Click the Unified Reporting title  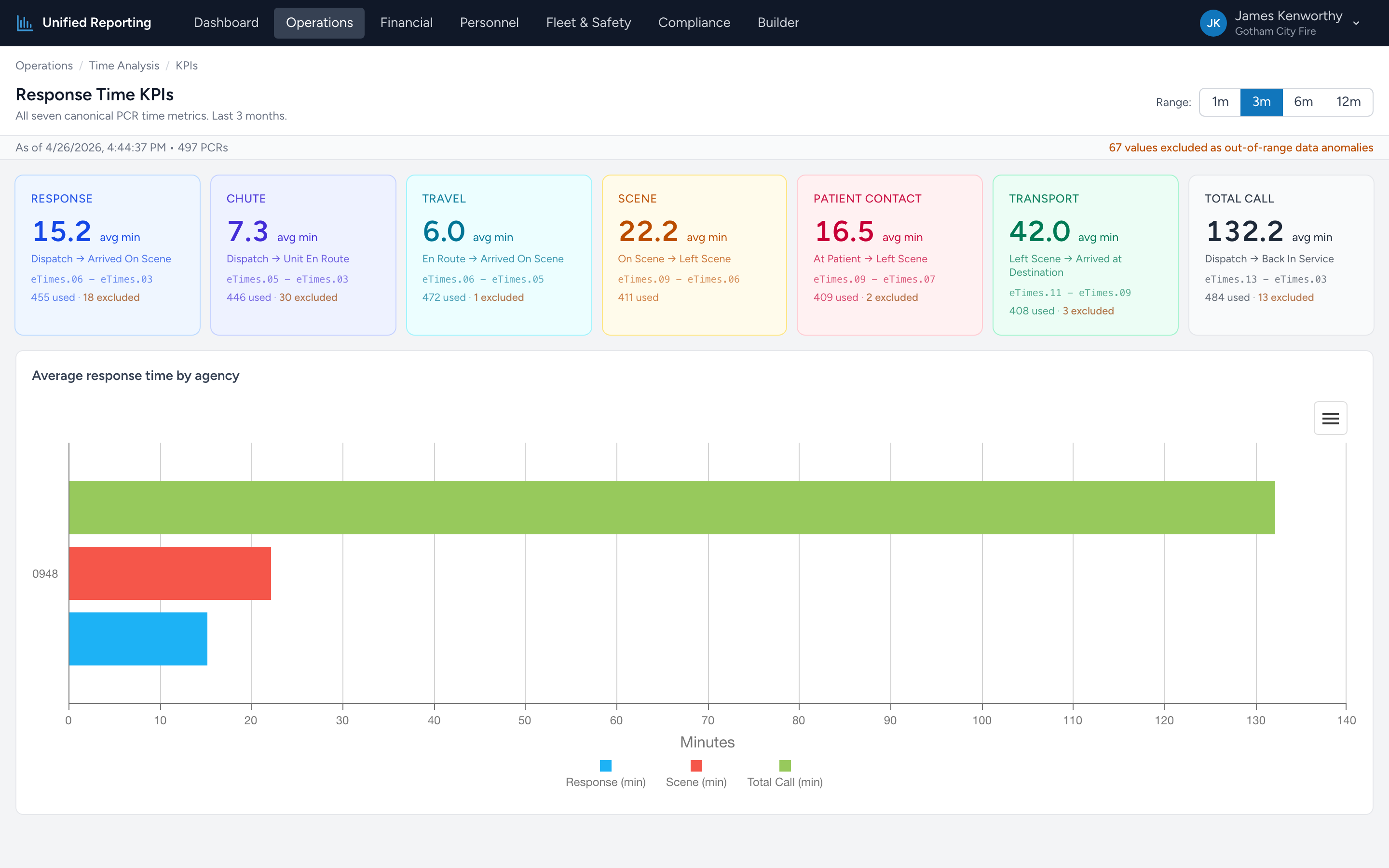tap(96, 23)
